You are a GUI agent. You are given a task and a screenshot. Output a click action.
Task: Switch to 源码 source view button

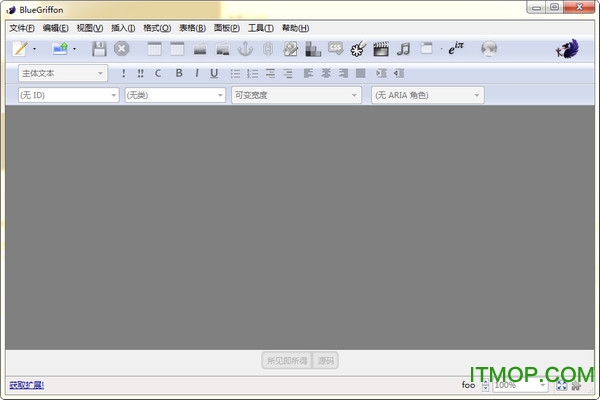pos(326,360)
